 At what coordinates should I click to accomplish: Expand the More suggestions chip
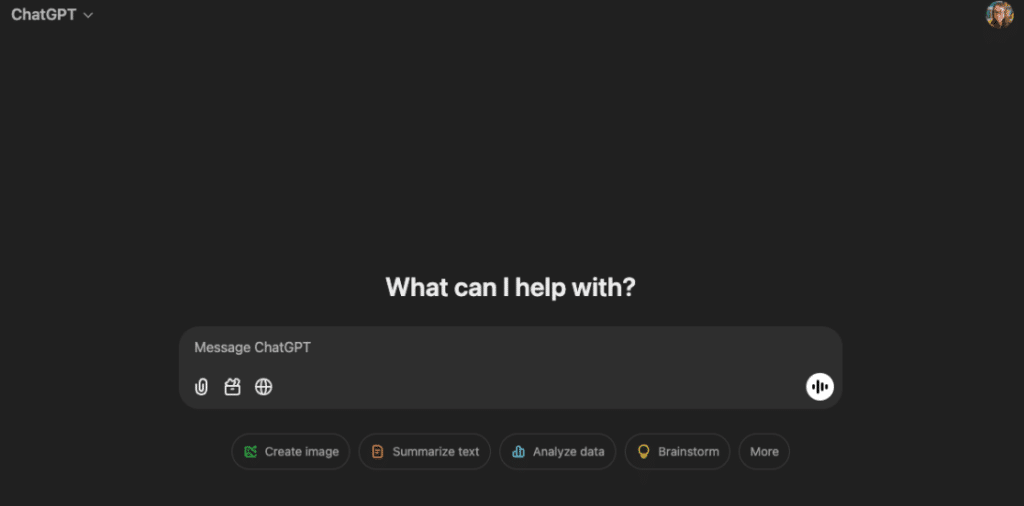(x=764, y=452)
